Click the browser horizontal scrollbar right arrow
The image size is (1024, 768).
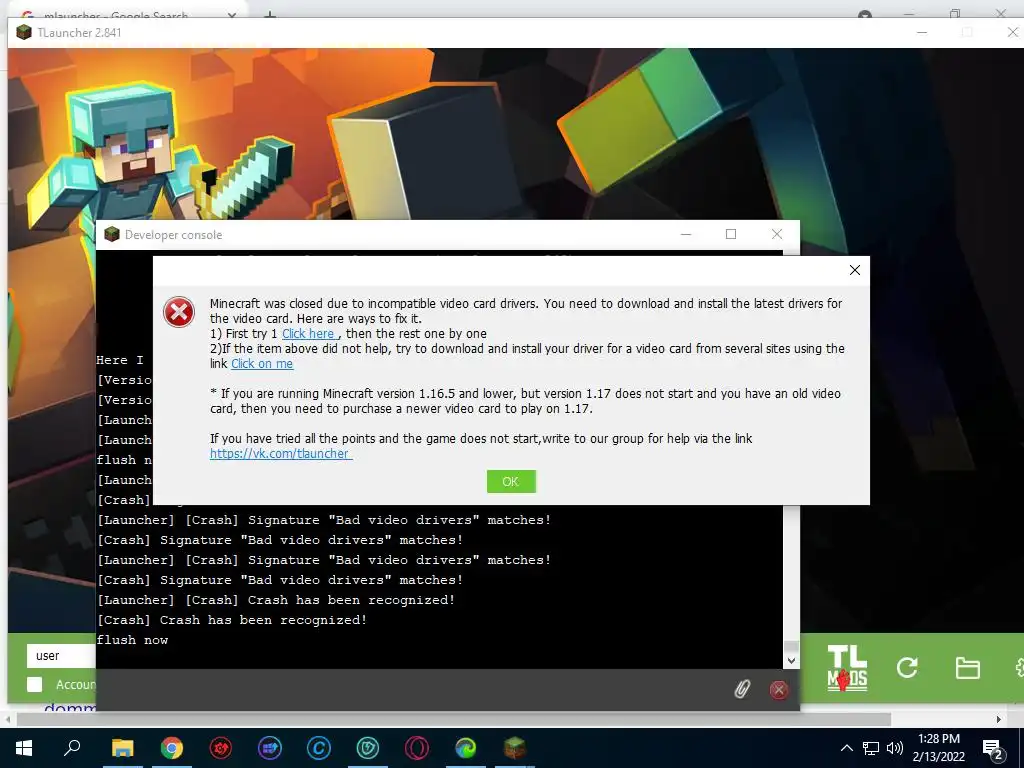click(999, 719)
